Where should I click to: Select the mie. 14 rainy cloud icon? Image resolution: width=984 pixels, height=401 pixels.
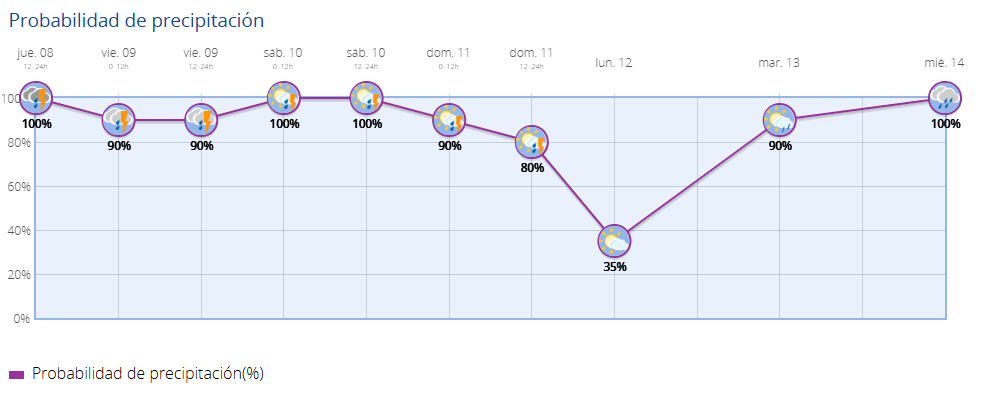[945, 97]
